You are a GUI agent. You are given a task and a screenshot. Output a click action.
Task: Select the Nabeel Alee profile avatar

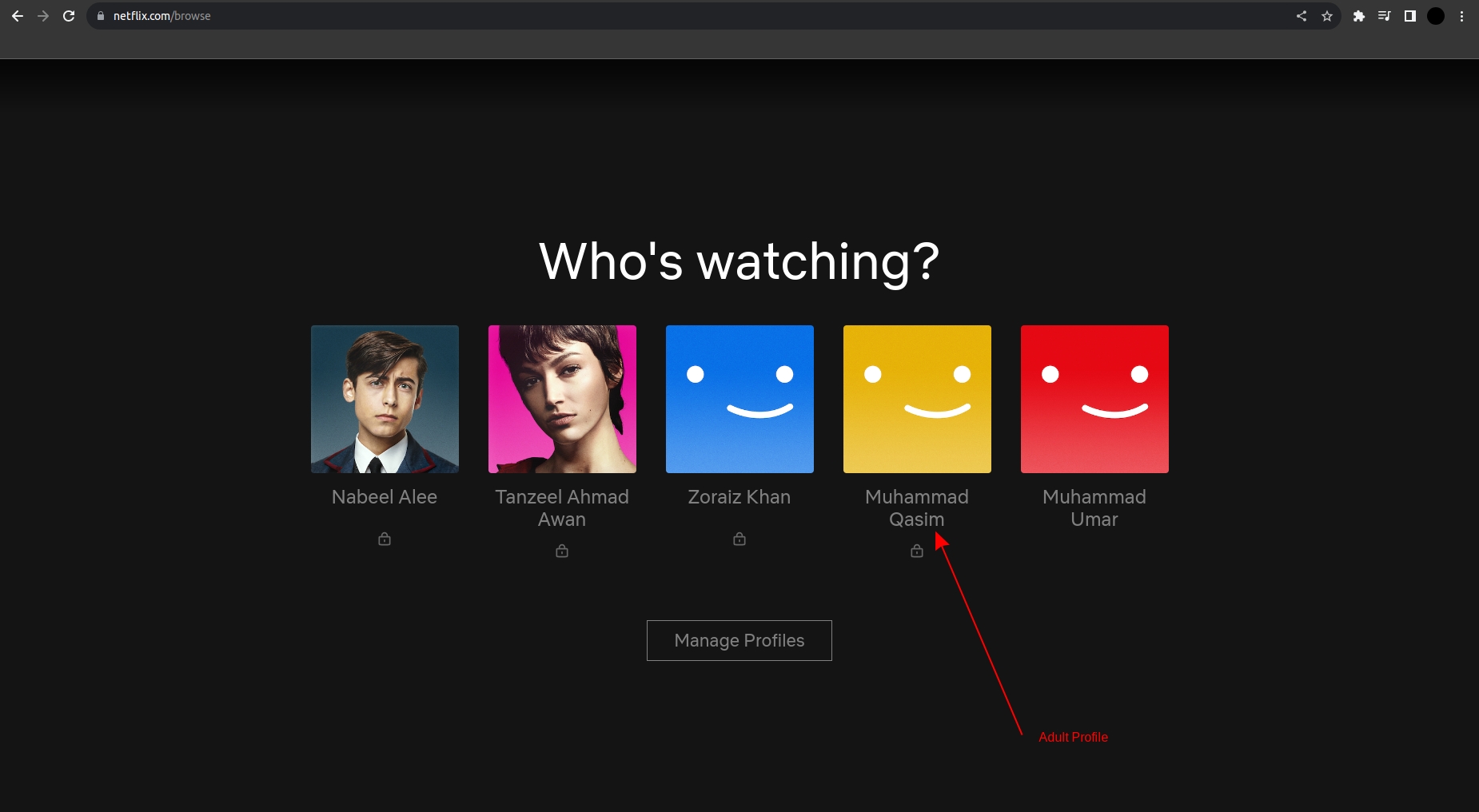[385, 399]
